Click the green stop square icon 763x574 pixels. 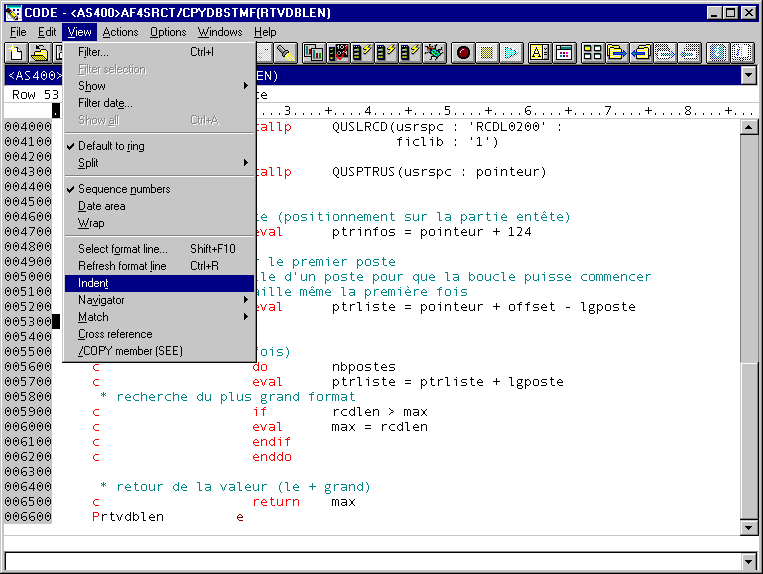[x=487, y=53]
